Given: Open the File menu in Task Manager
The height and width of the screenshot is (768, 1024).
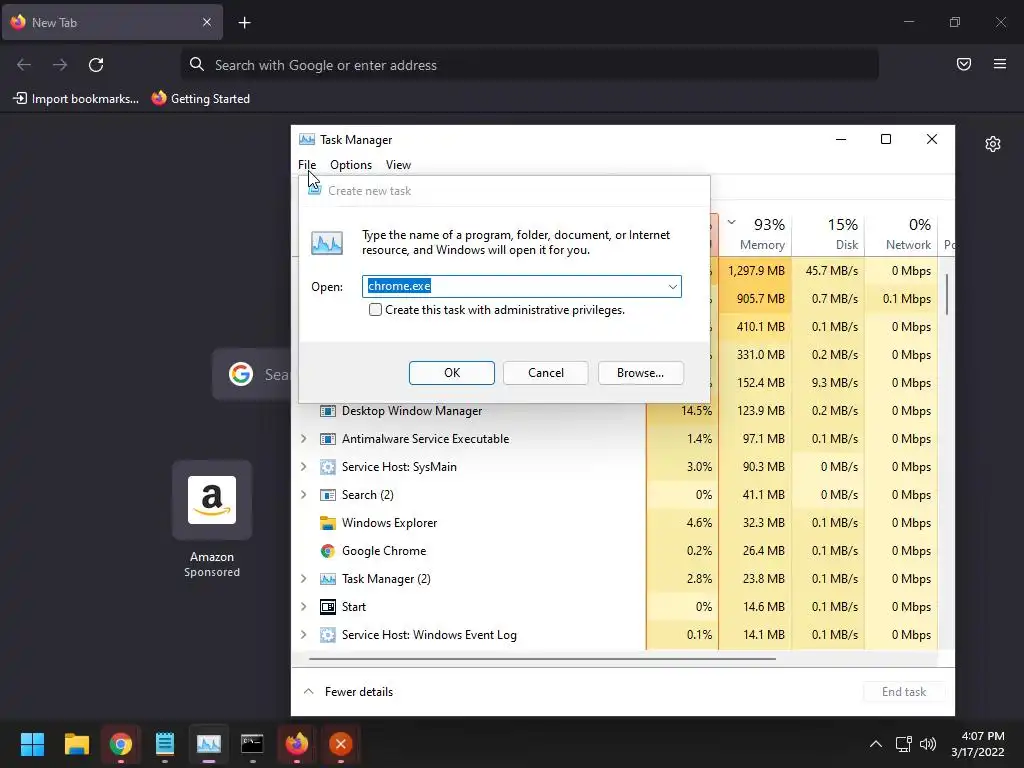Looking at the screenshot, I should click(x=307, y=165).
